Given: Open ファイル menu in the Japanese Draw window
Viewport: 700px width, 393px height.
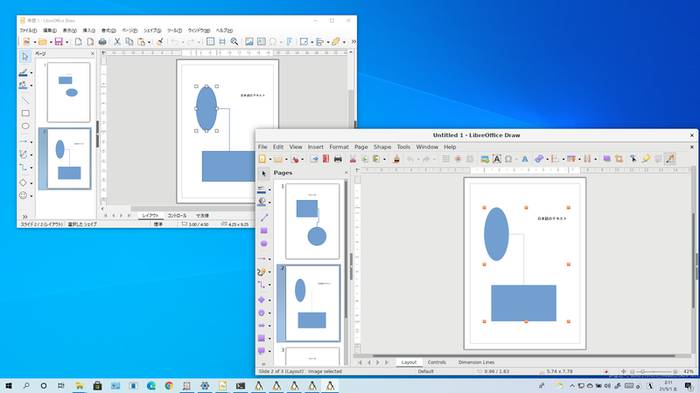Looking at the screenshot, I should click(28, 30).
